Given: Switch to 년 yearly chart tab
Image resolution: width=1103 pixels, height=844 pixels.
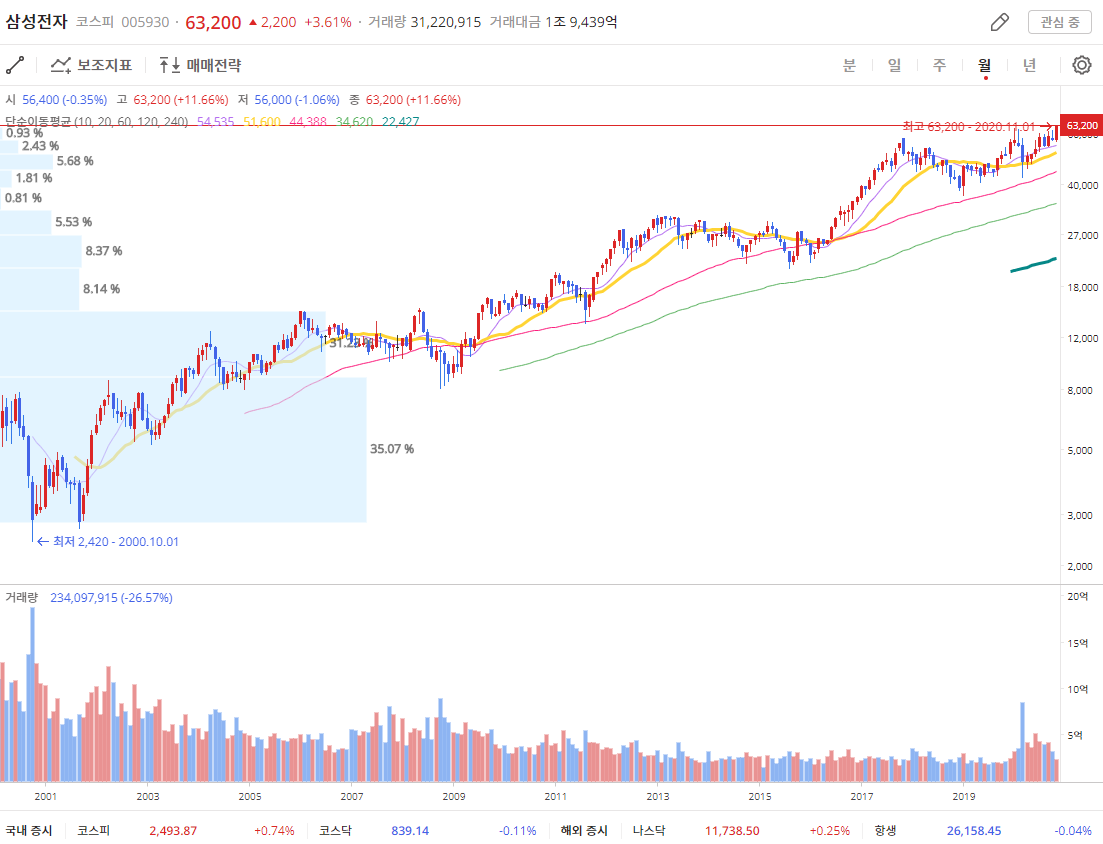Looking at the screenshot, I should pyautogui.click(x=1029, y=65).
